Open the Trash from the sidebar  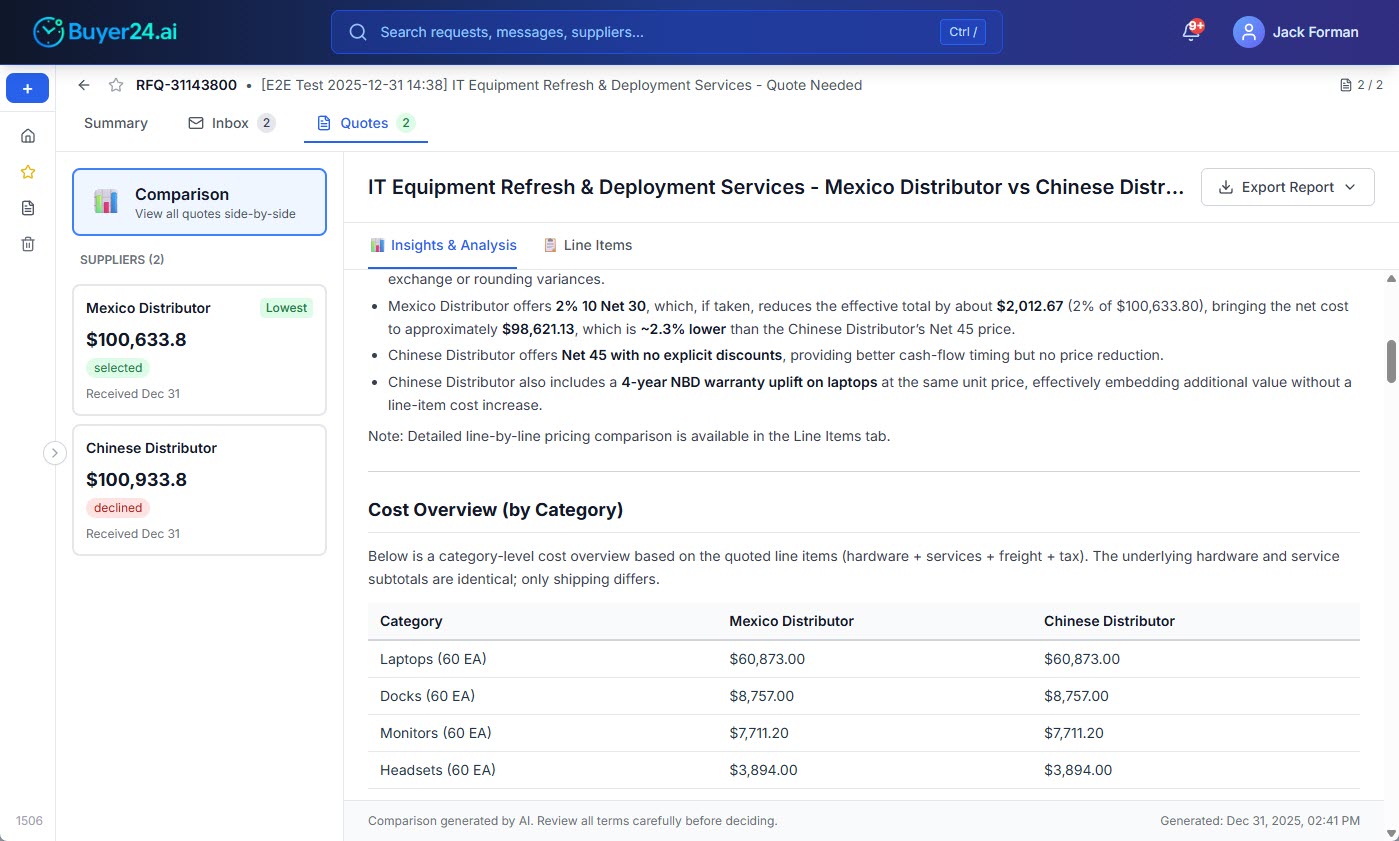27,243
